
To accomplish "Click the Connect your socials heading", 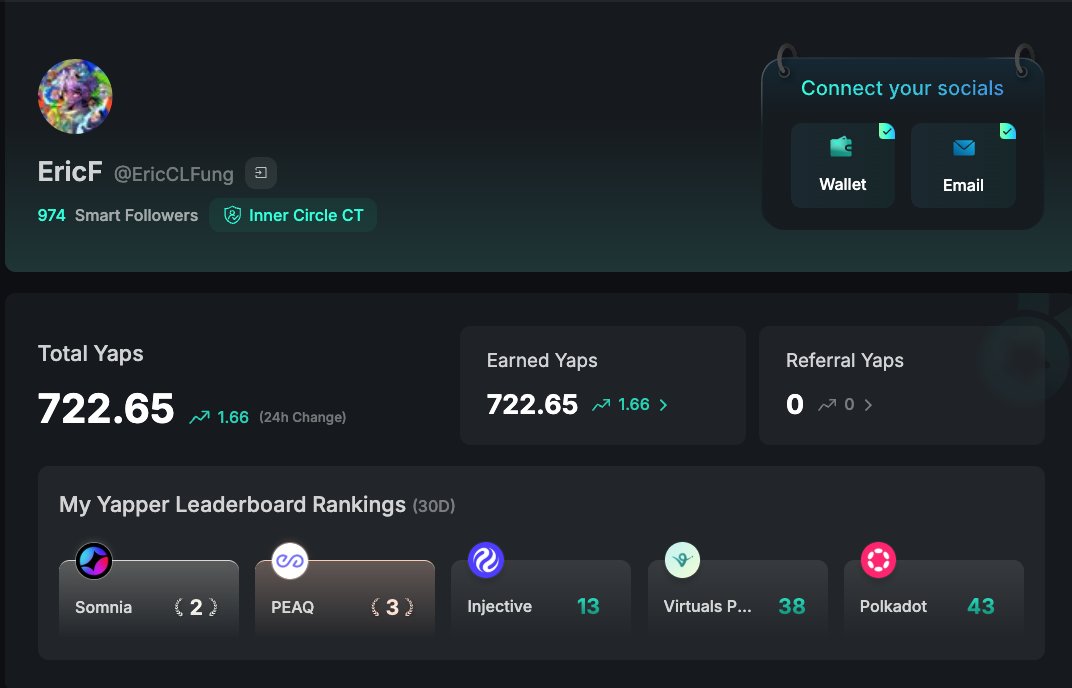I will 902,88.
